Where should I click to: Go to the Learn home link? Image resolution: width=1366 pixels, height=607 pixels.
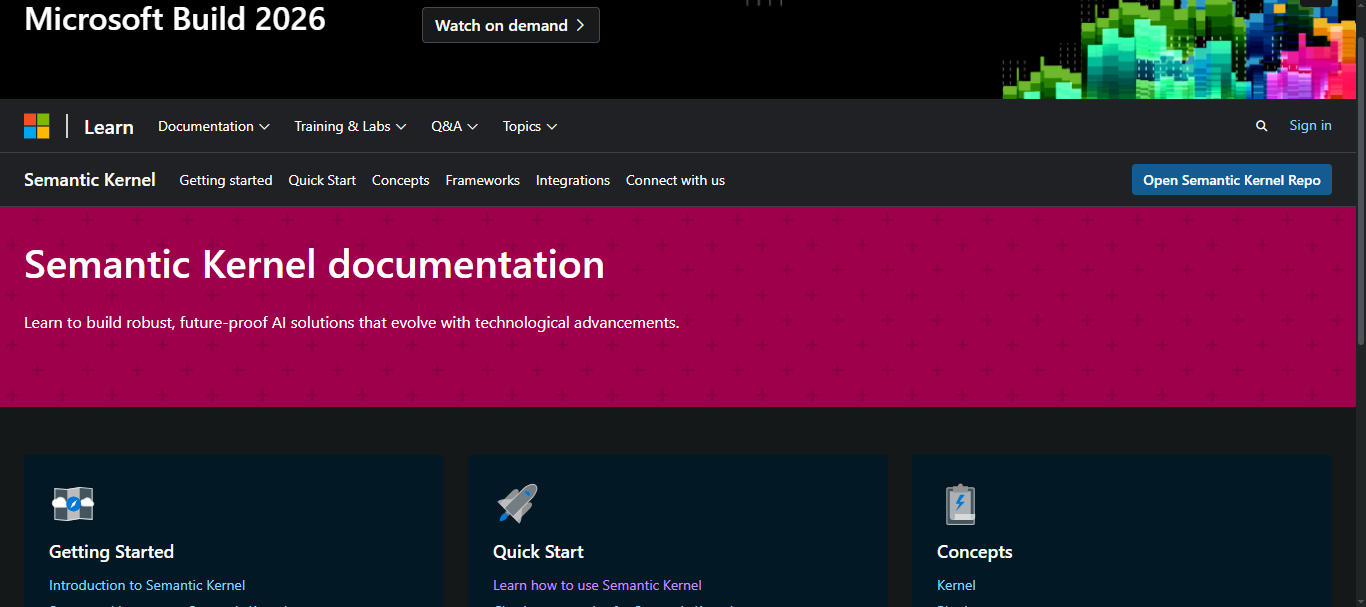click(109, 127)
